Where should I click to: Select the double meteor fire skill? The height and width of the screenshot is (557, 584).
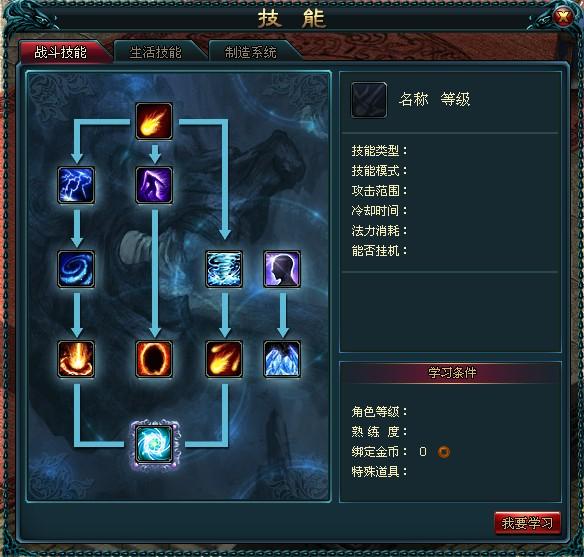tap(224, 359)
